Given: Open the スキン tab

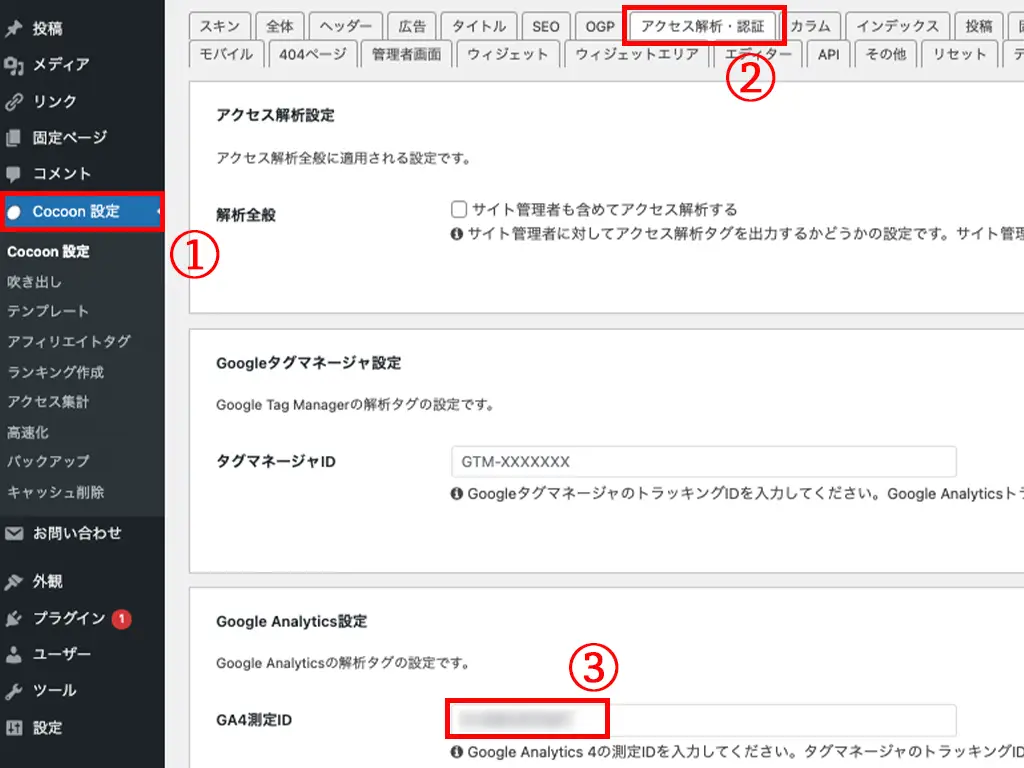Looking at the screenshot, I should [x=220, y=26].
